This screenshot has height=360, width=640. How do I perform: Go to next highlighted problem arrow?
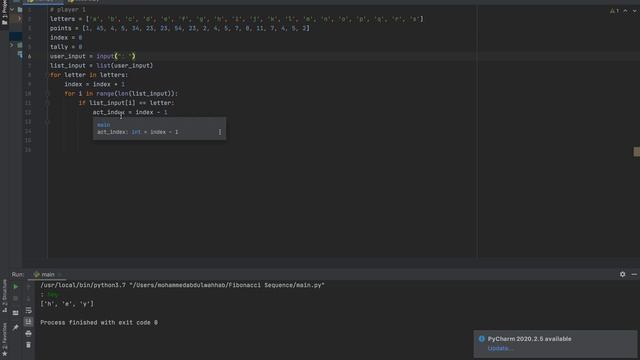635,11
